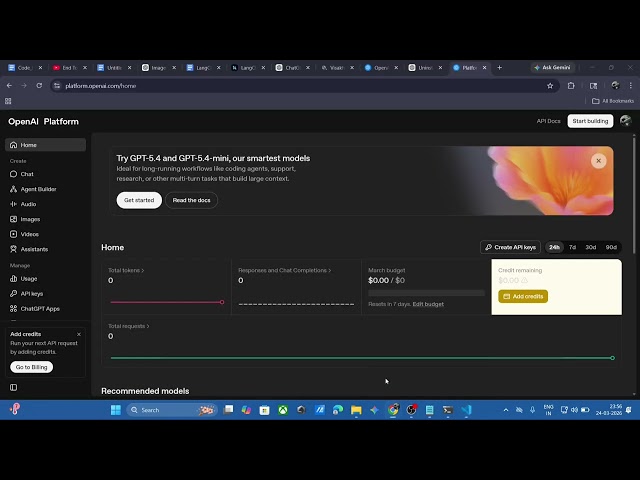Click the browser back arrow
The height and width of the screenshot is (480, 640).
click(9, 86)
